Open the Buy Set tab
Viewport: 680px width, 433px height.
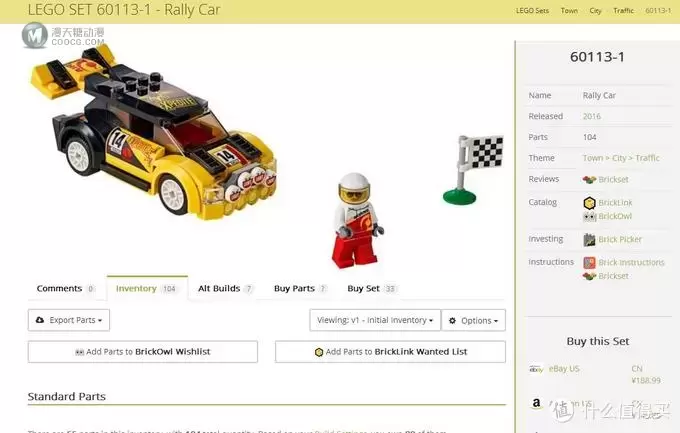[371, 289]
